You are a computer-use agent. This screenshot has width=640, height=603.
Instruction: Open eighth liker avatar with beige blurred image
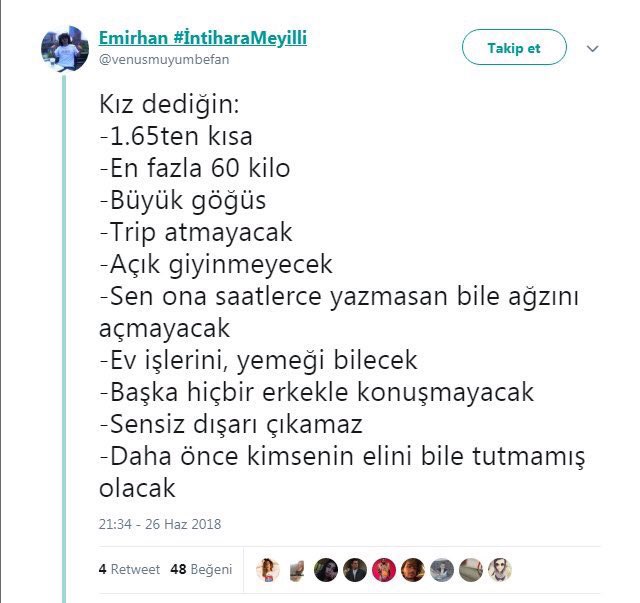click(471, 570)
